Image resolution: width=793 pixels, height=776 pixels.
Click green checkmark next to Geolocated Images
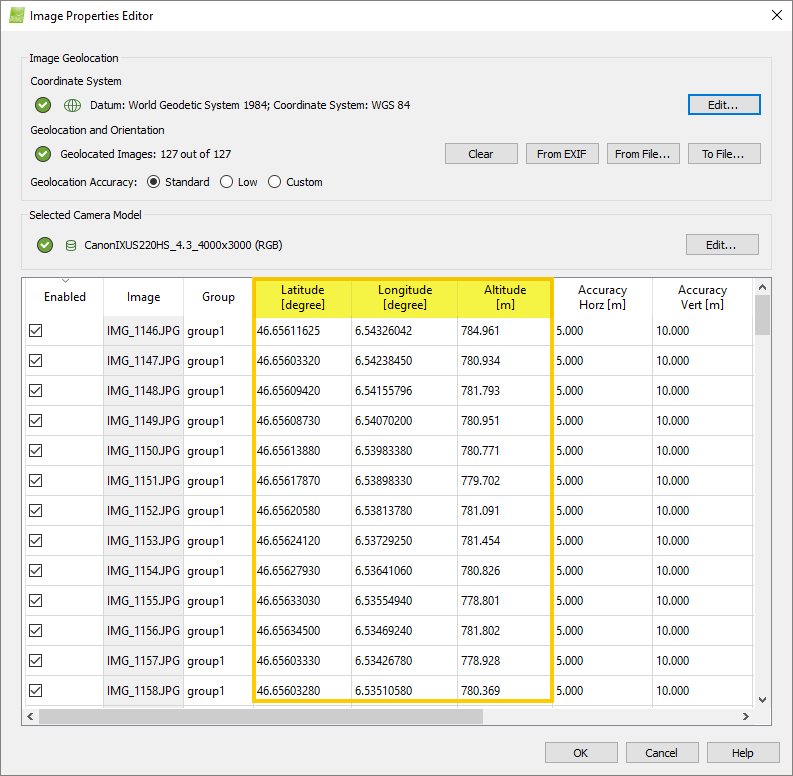(43, 154)
